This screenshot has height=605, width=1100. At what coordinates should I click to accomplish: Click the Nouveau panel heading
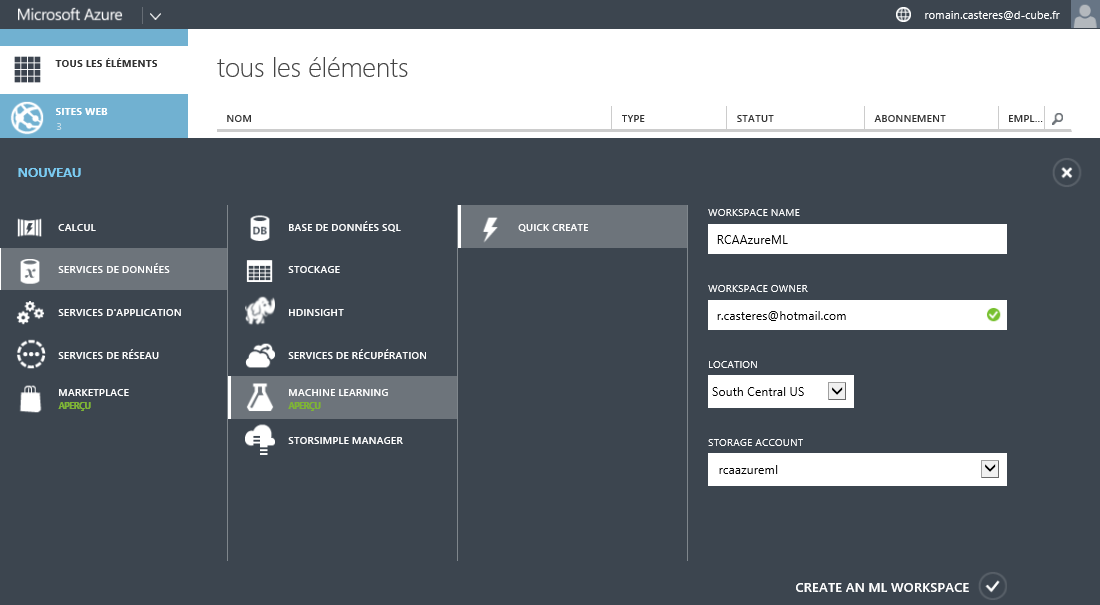pyautogui.click(x=49, y=173)
